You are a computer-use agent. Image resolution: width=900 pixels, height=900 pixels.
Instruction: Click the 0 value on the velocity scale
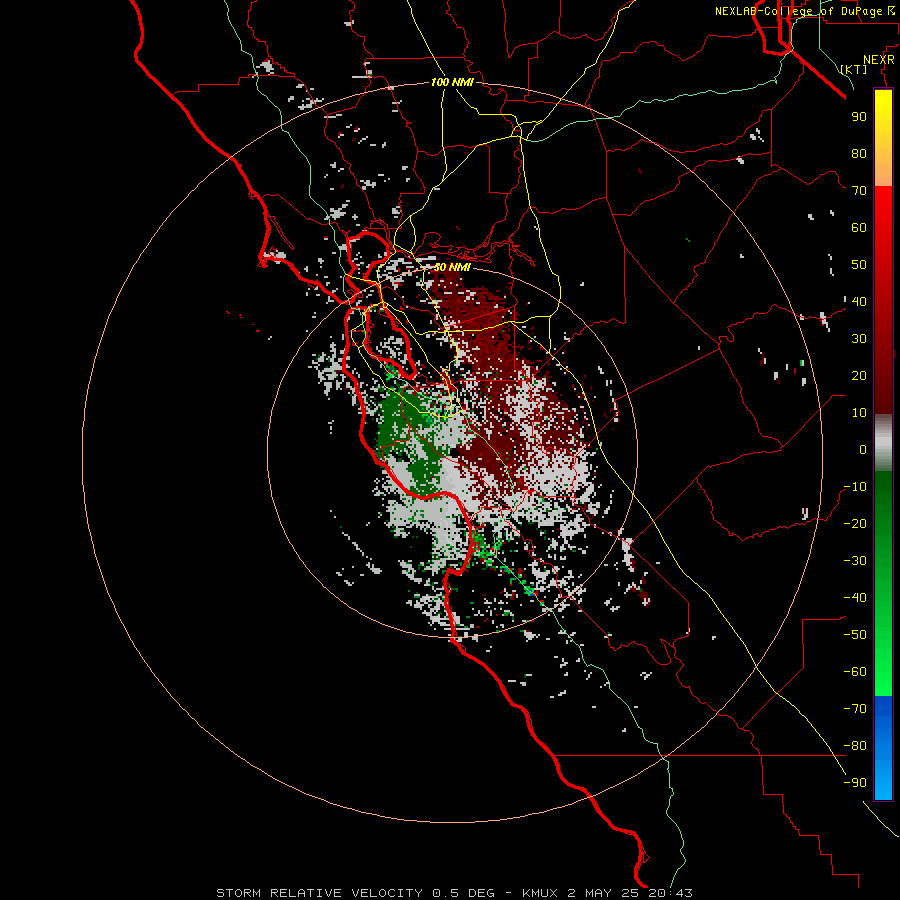(x=863, y=449)
